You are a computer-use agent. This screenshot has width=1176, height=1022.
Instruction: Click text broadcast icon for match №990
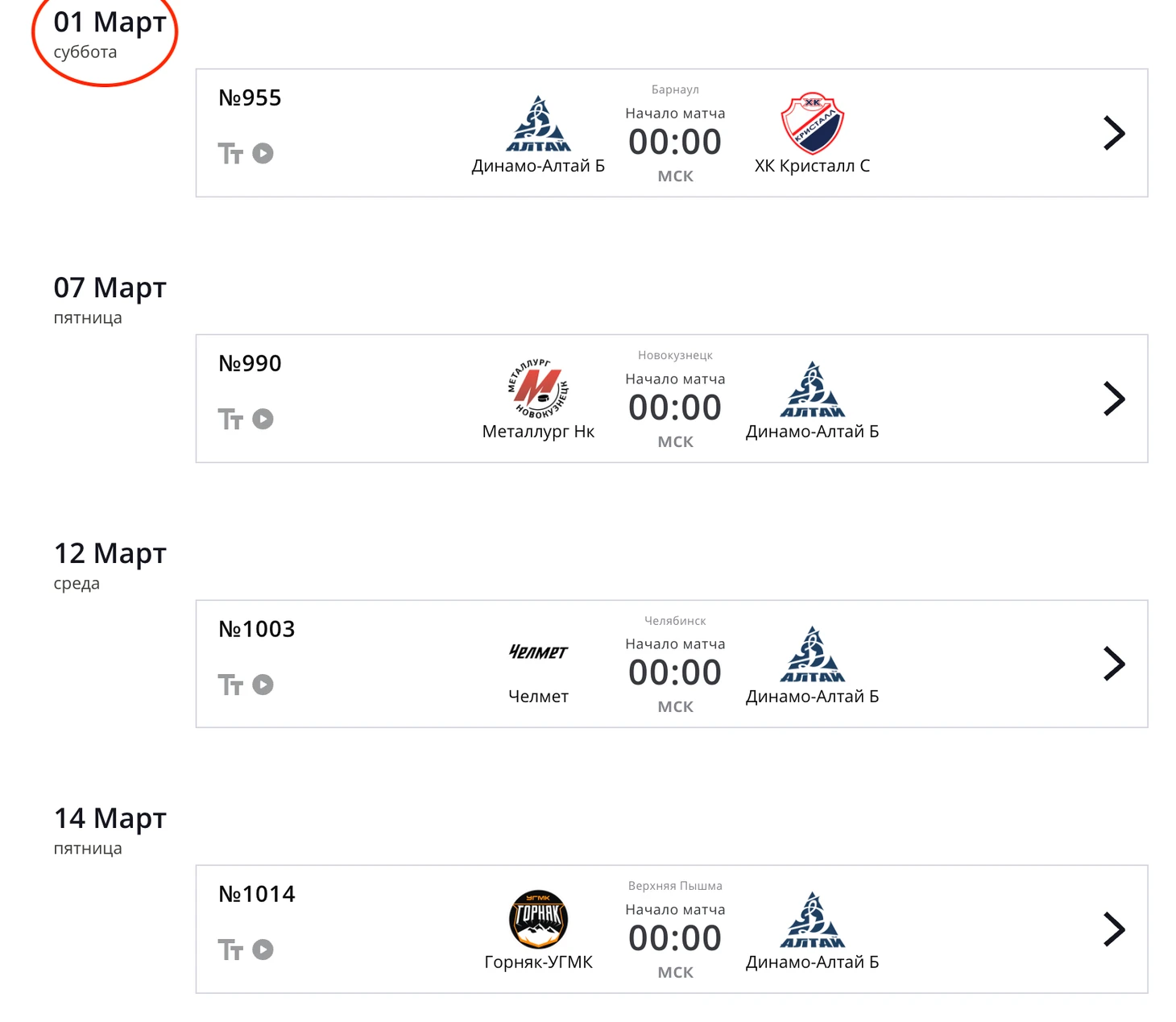tap(230, 420)
